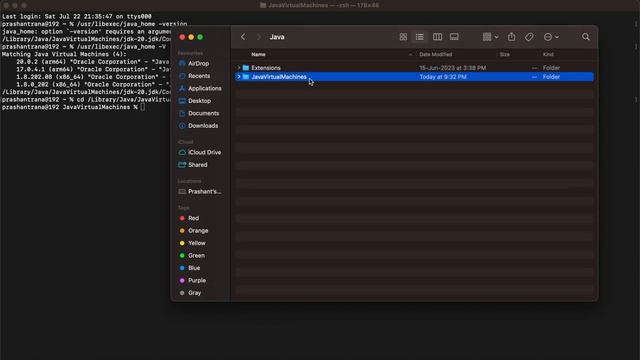Select the JavaVirtualMachines folder row
Screen dimensions: 640x360
click(414, 77)
